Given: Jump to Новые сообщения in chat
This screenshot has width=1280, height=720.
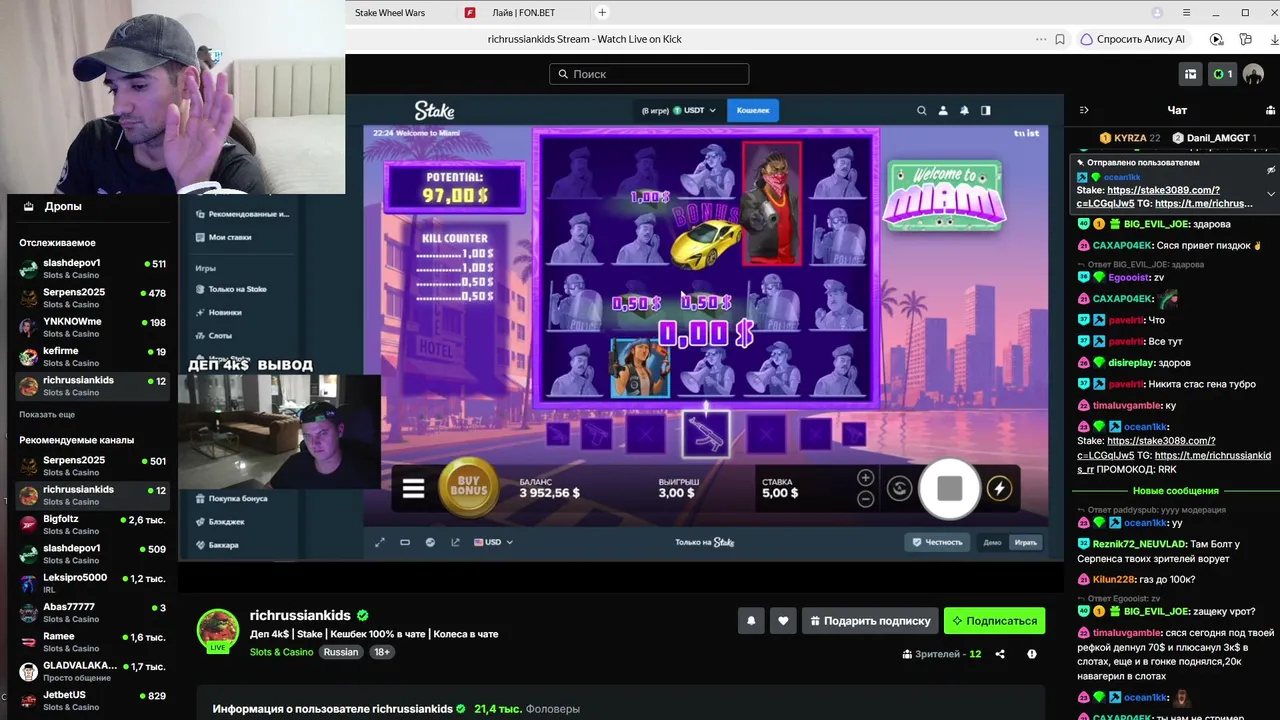Looking at the screenshot, I should tap(1175, 491).
